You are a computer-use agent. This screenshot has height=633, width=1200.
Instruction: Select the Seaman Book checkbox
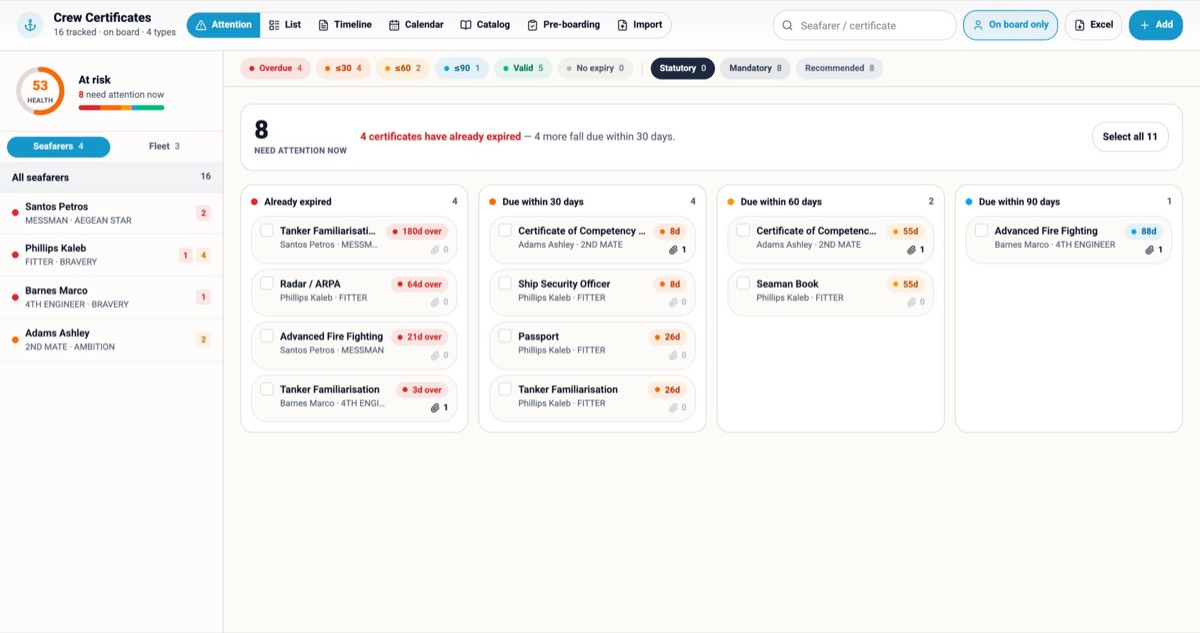click(x=743, y=284)
